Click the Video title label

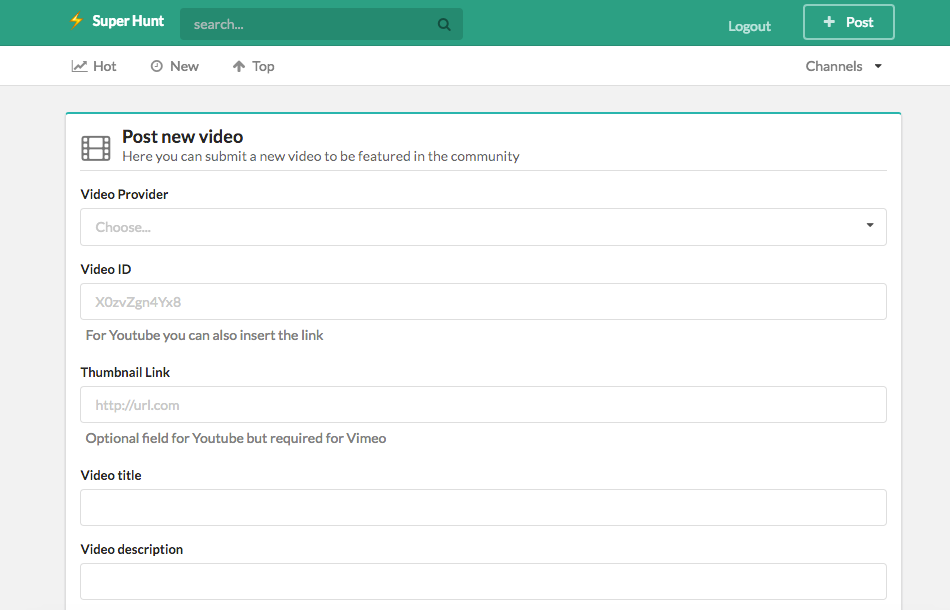[111, 476]
